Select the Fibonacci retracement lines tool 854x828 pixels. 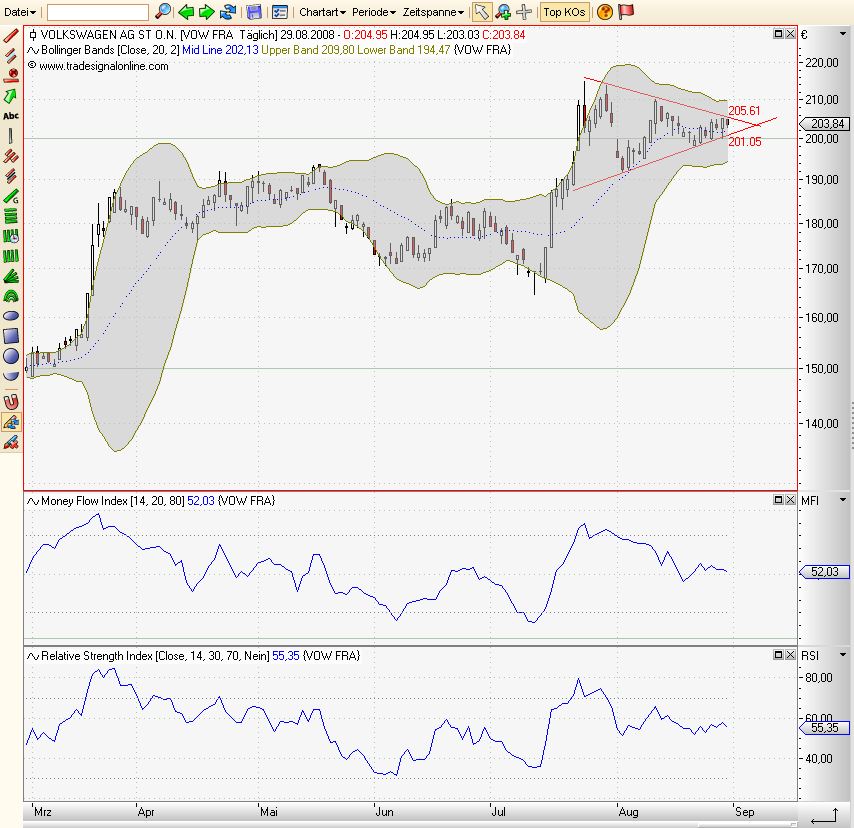pos(11,216)
